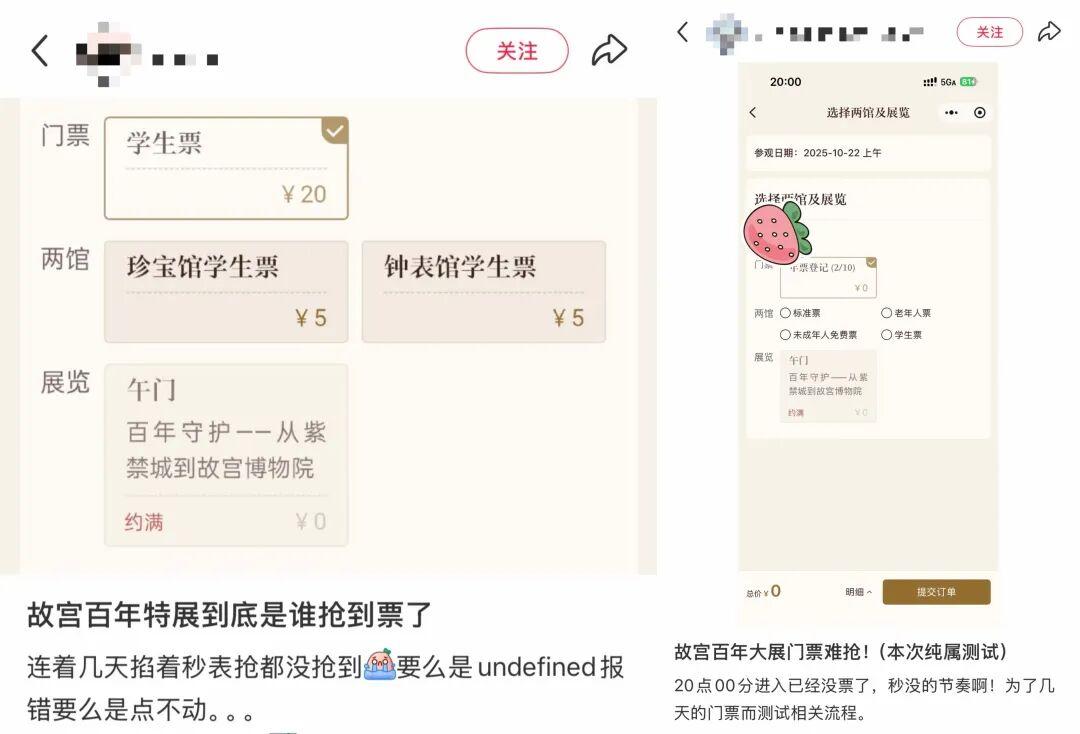Open the mini-program three-dots menu
The image size is (1080, 734).
click(x=951, y=112)
